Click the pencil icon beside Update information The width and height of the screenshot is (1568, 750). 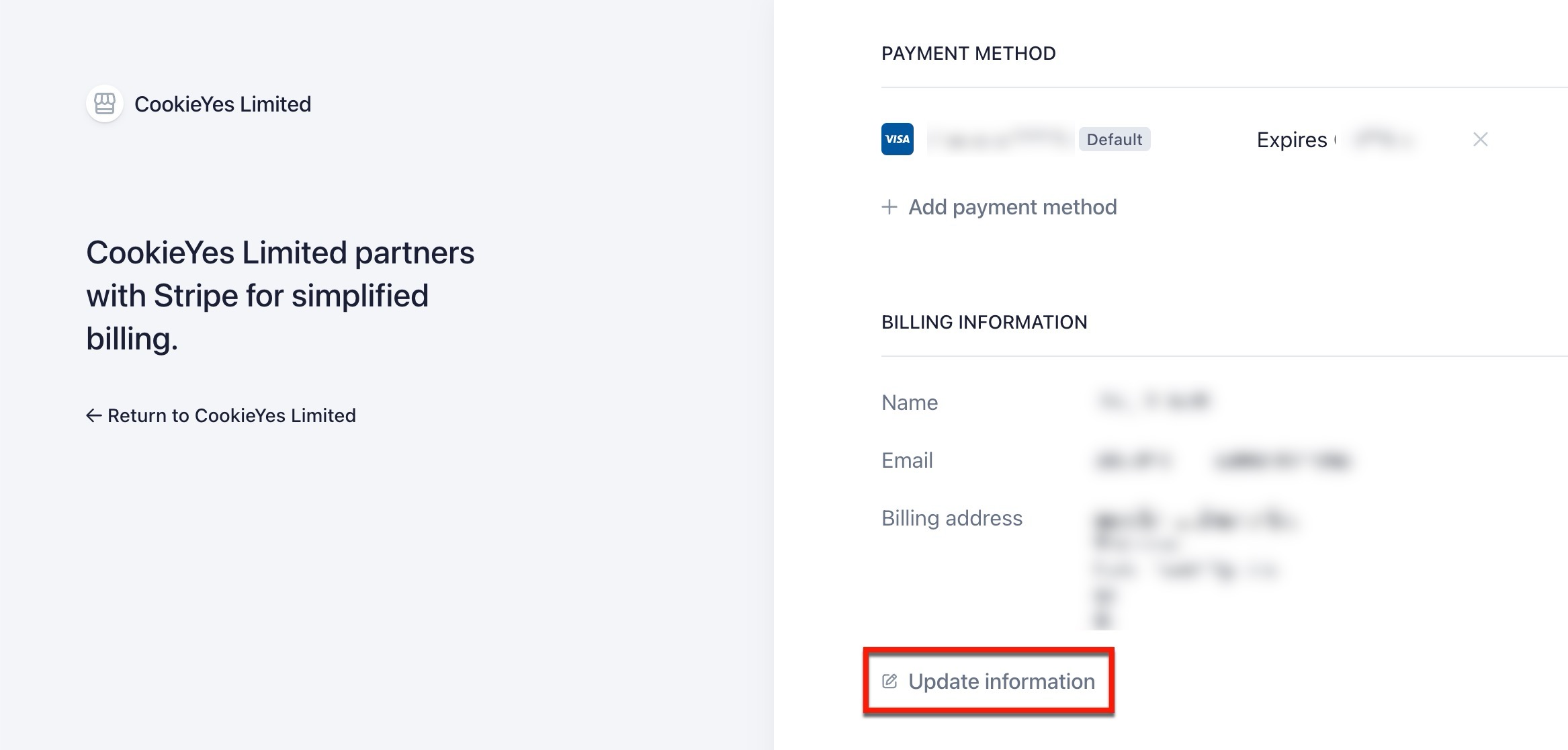(889, 681)
